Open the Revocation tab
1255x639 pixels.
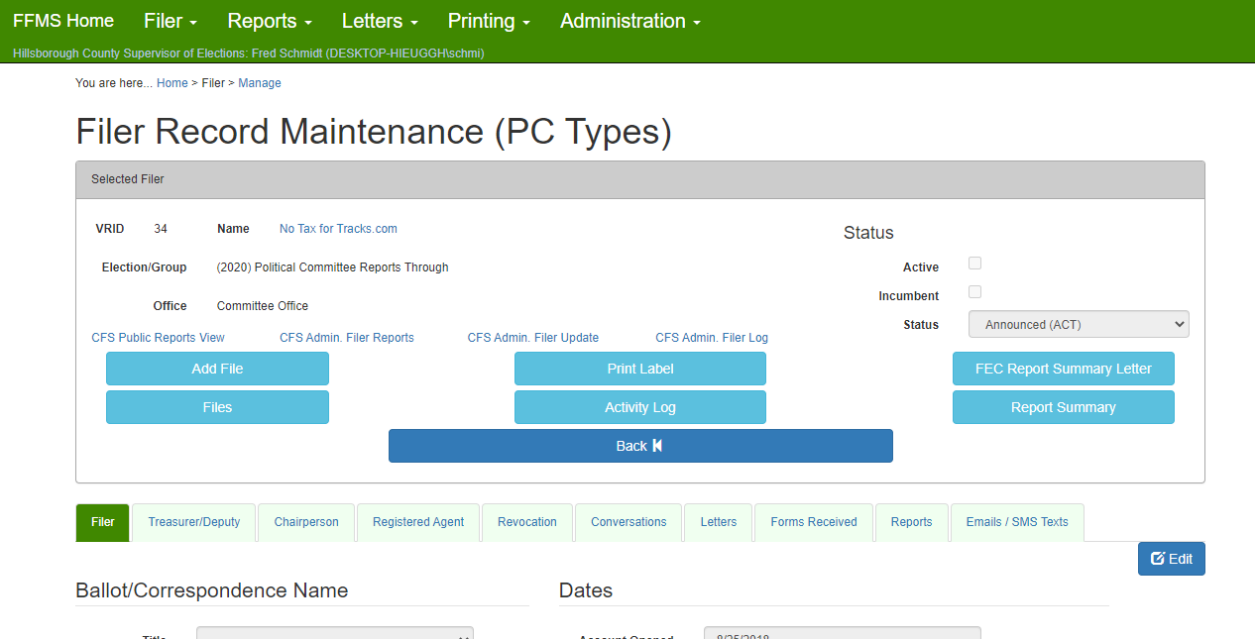(527, 522)
